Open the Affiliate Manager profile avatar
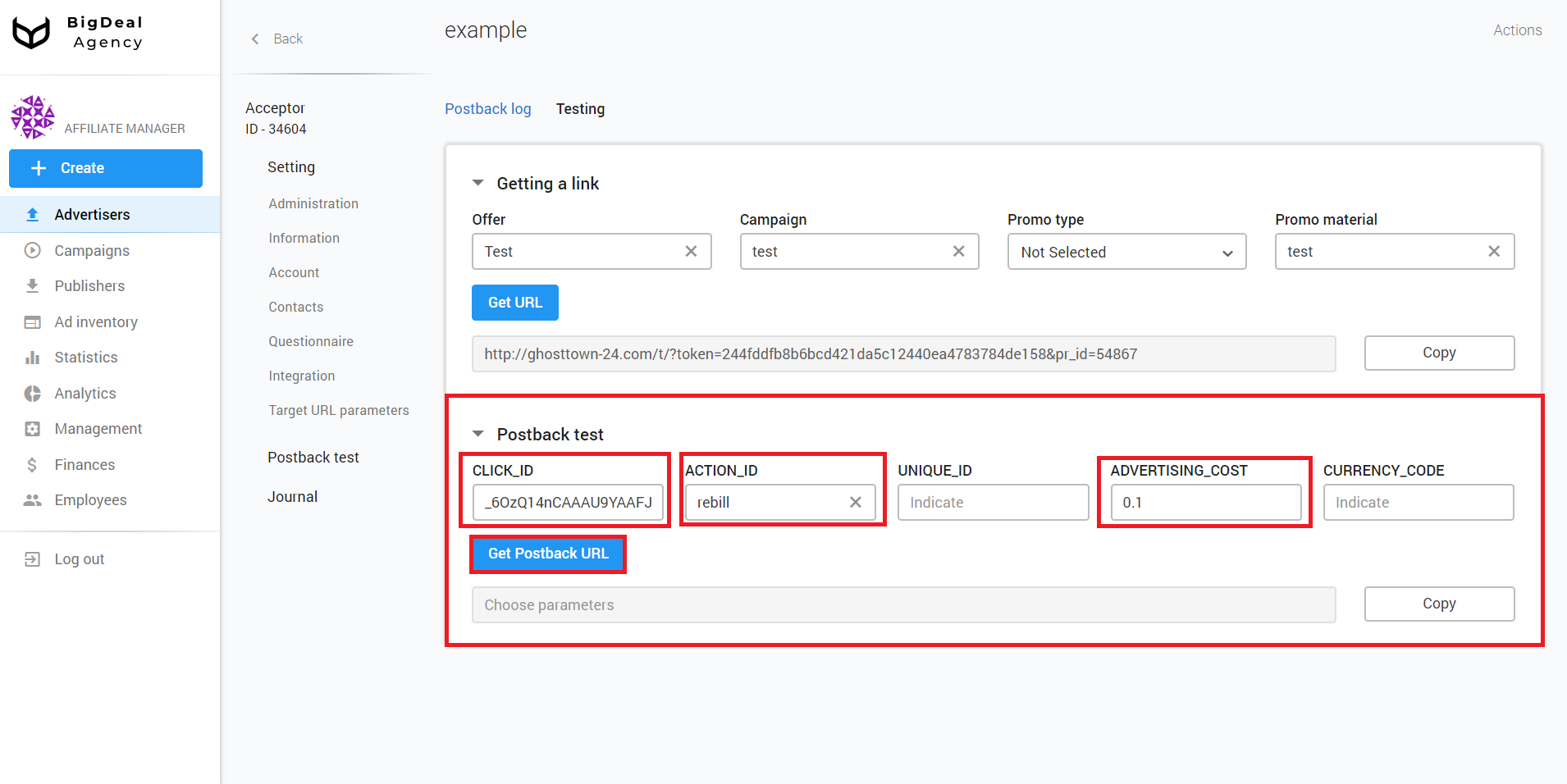1567x784 pixels. click(x=32, y=116)
